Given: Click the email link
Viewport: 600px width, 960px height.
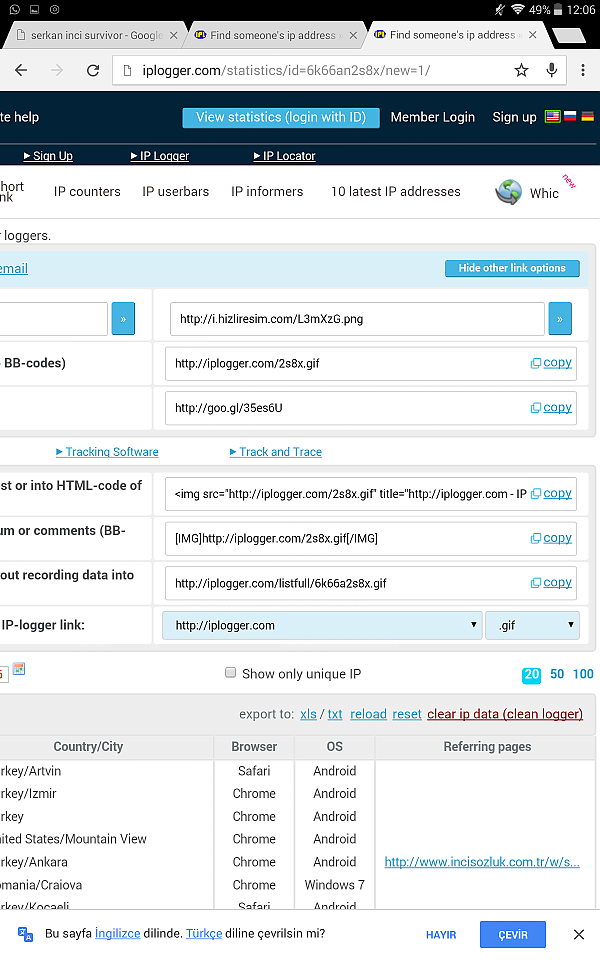Looking at the screenshot, I should click(13, 268).
